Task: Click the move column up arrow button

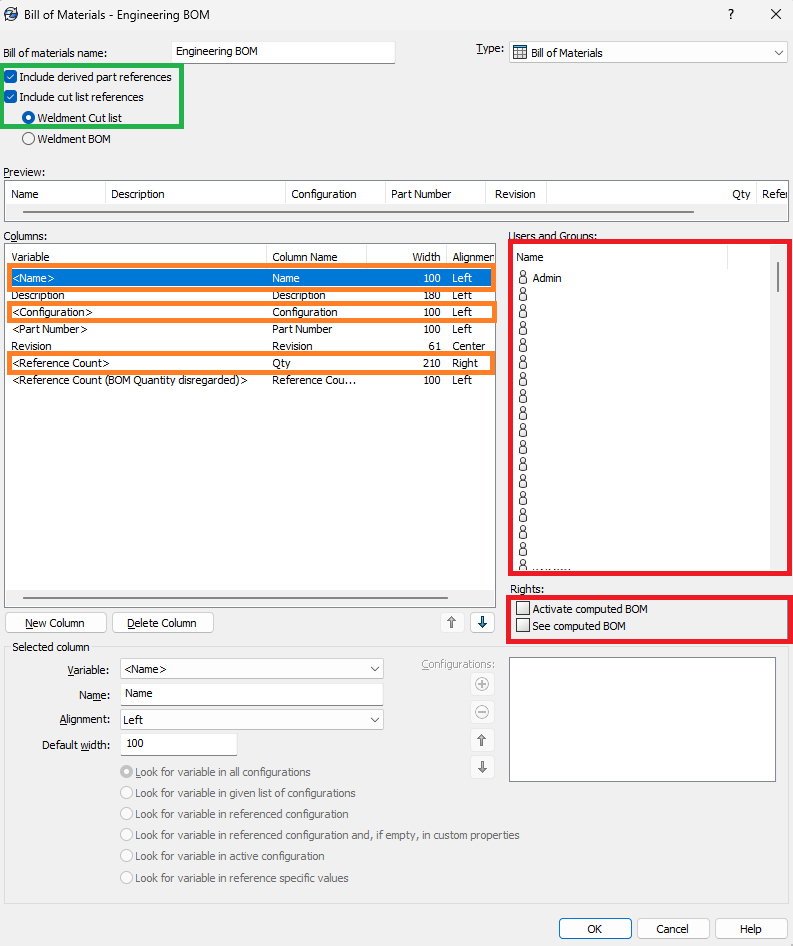Action: tap(452, 622)
